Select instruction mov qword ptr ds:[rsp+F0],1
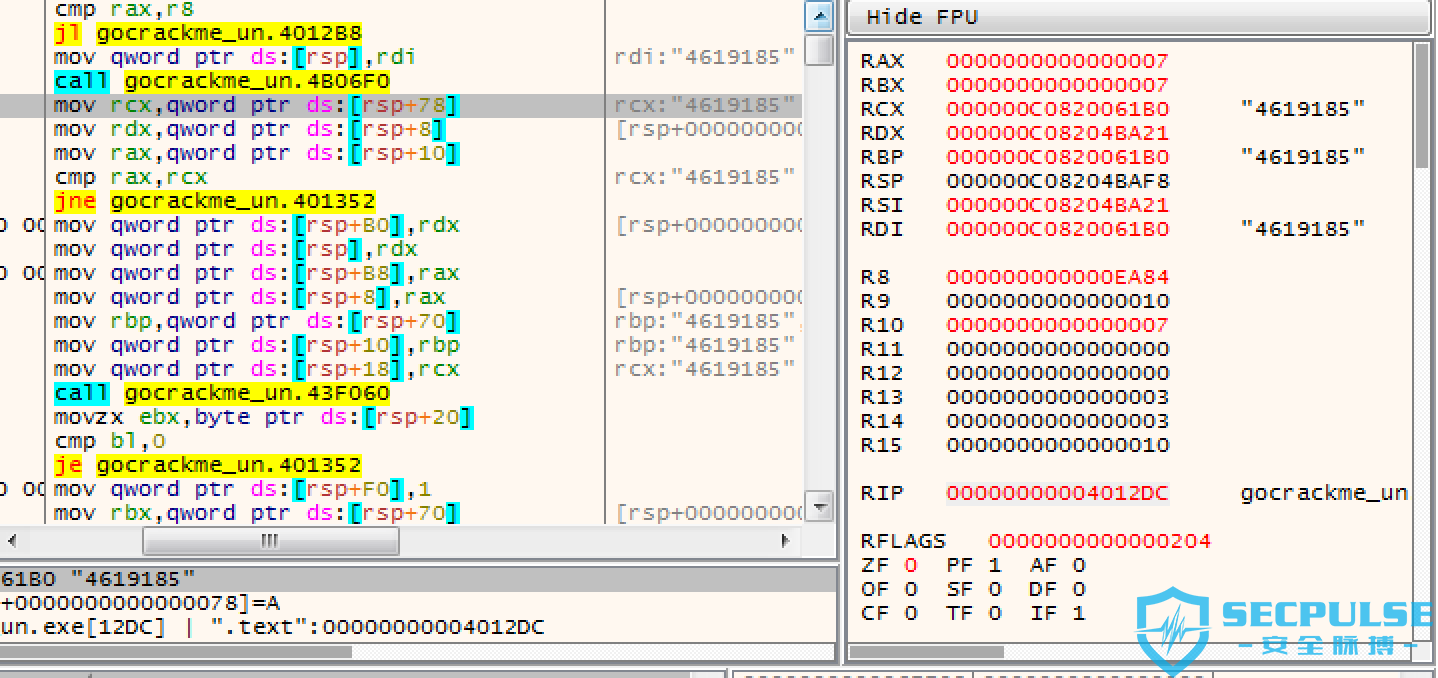 click(x=243, y=489)
